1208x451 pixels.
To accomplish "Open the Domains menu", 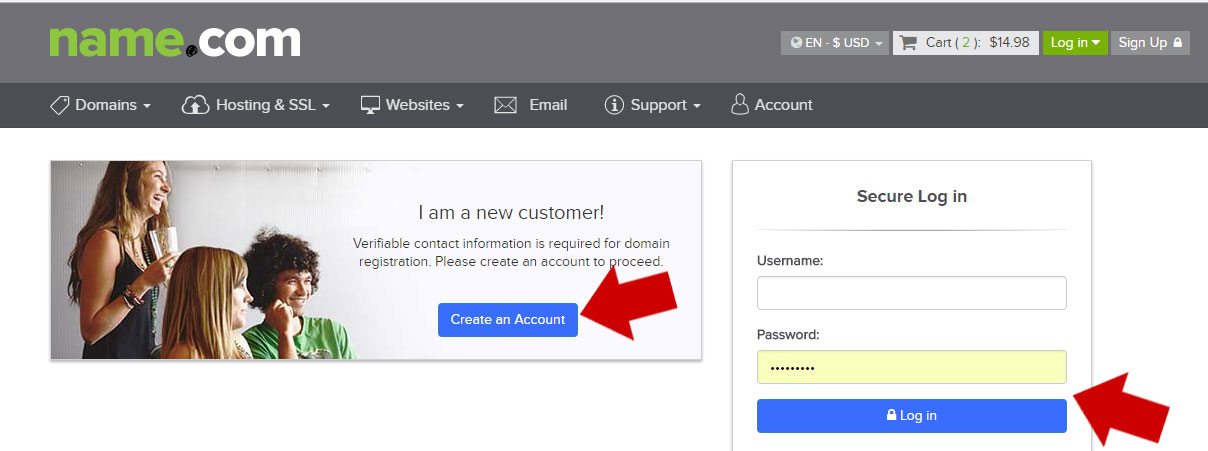I will pyautogui.click(x=101, y=105).
